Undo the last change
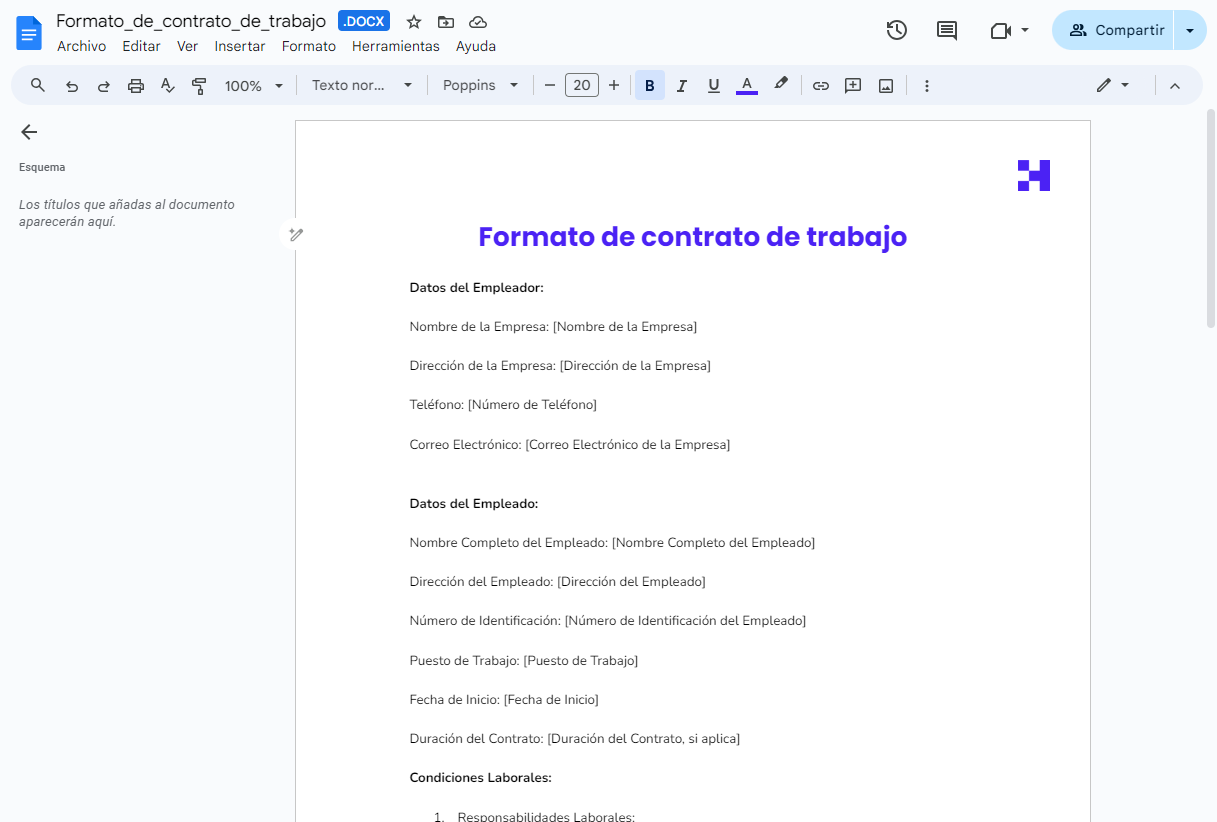 [x=71, y=85]
